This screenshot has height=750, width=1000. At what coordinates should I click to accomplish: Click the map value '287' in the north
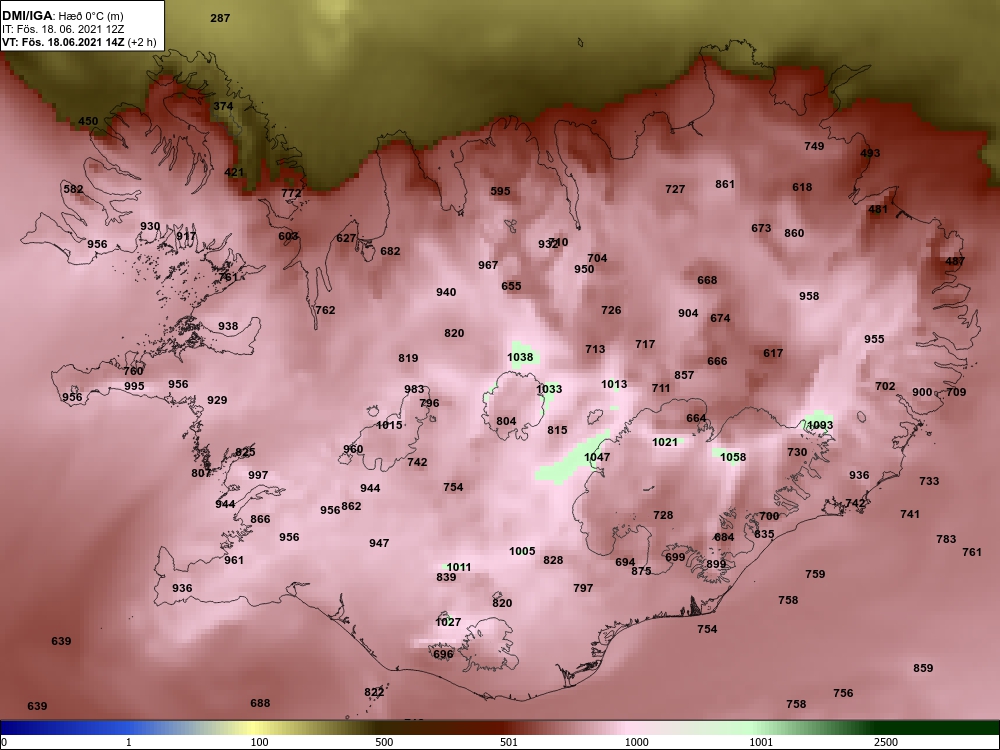pos(220,18)
